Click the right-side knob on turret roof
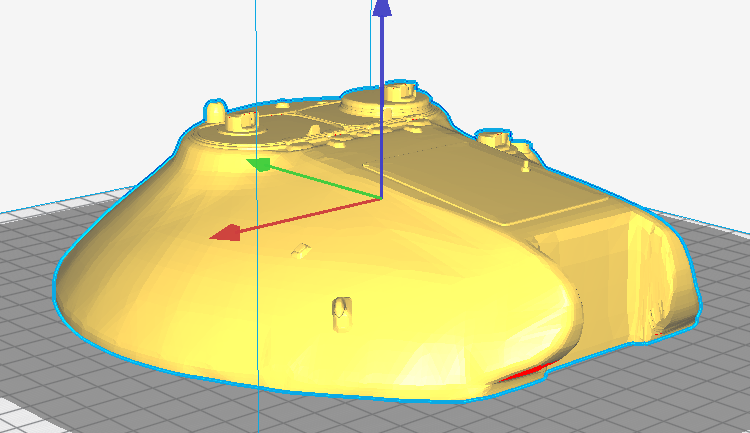Screen dimensions: 750x433 [492, 136]
